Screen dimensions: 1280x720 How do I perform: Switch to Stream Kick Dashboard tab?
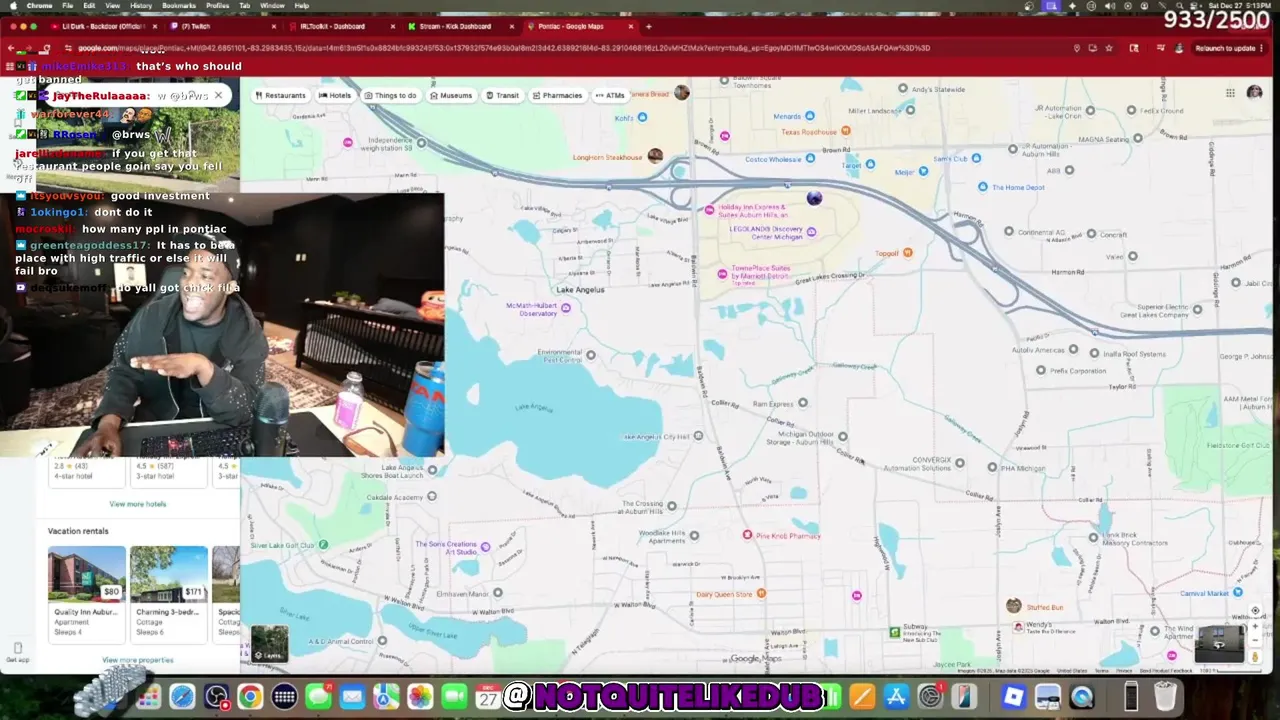(460, 26)
